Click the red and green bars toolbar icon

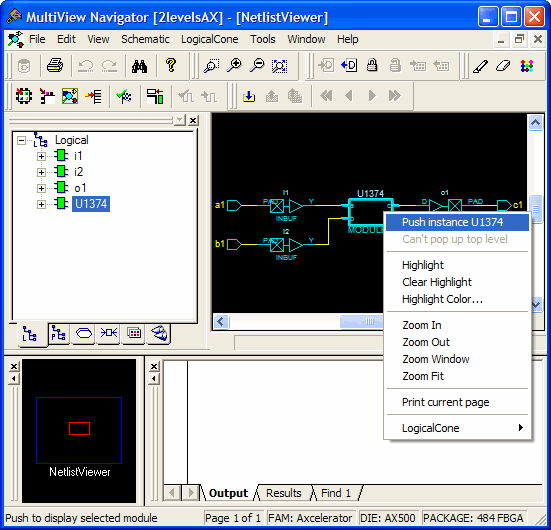155,96
